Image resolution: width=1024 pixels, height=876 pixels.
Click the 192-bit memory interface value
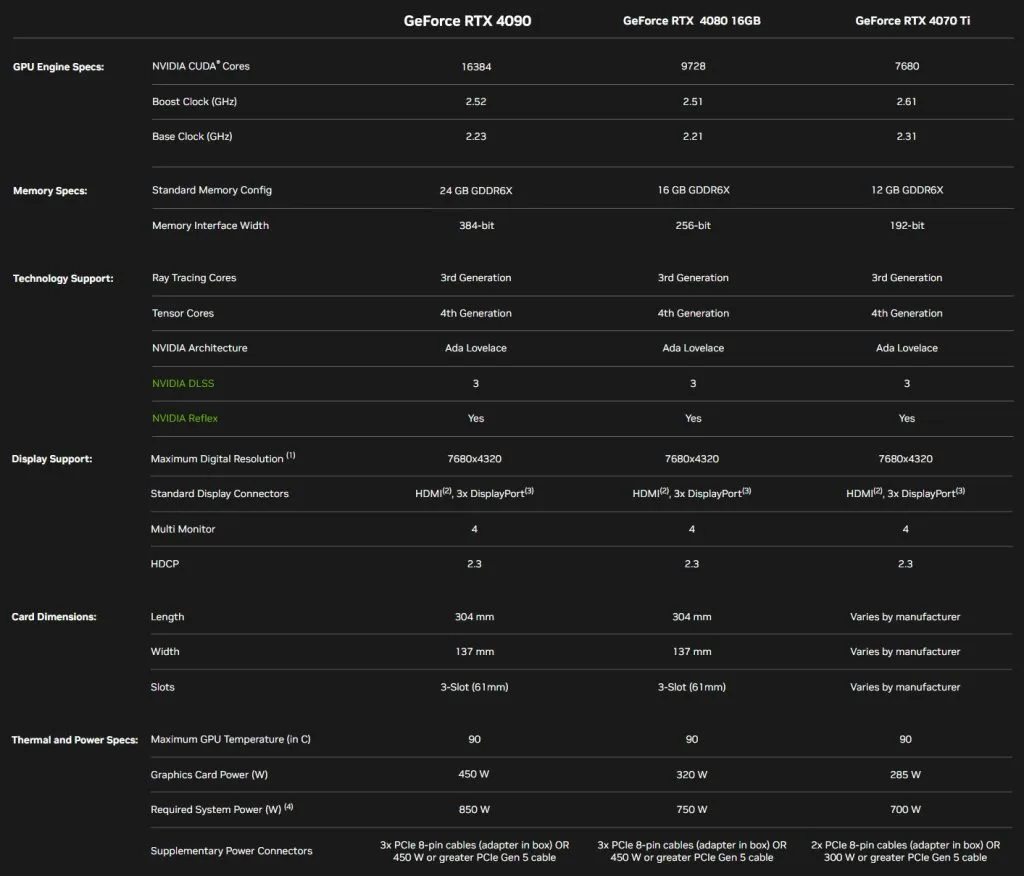[x=907, y=225]
